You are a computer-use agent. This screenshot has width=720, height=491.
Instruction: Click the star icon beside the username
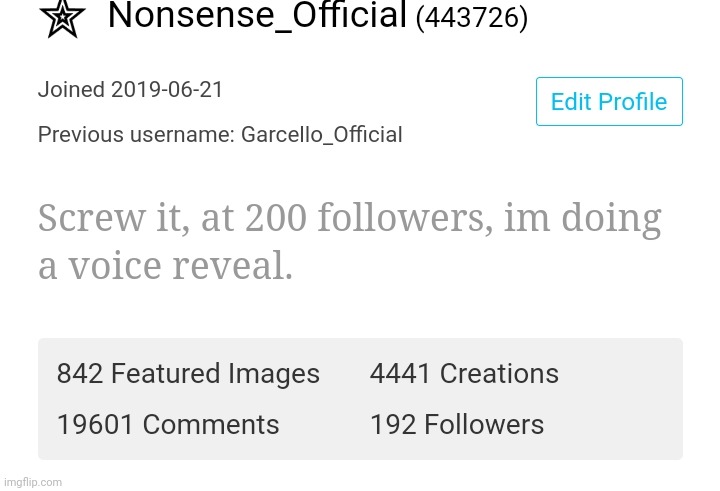(62, 18)
